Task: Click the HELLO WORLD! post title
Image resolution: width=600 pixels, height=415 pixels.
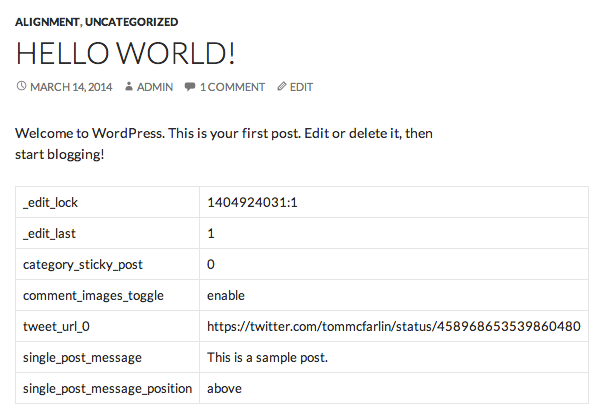Action: click(125, 53)
